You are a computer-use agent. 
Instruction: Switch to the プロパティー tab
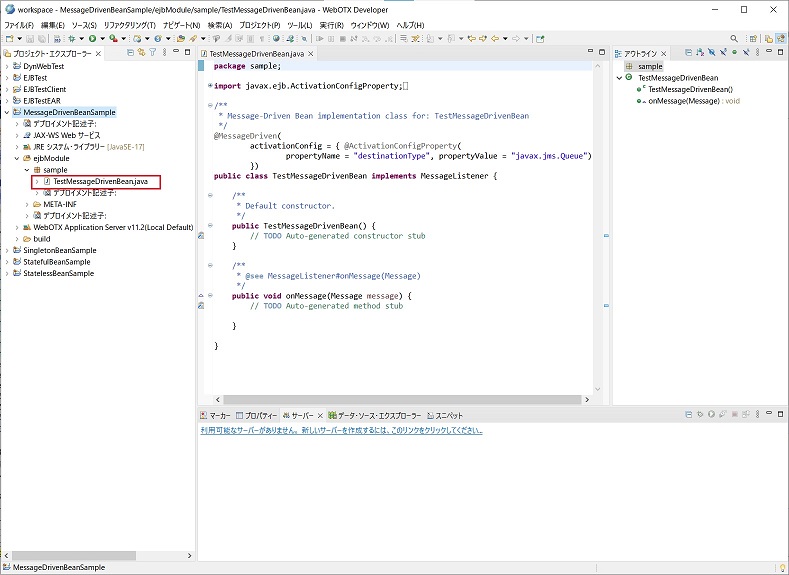[x=260, y=414]
